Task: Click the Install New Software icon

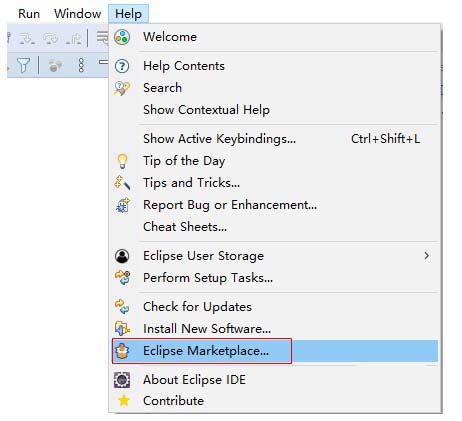Action: pos(122,329)
